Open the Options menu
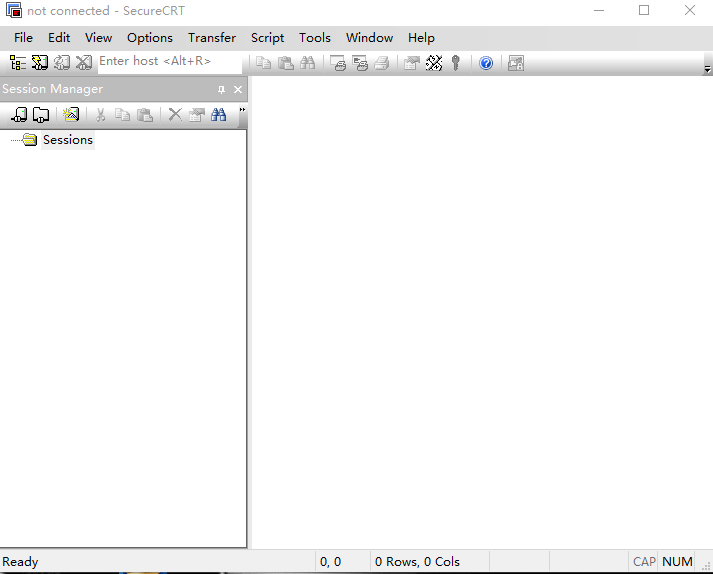Screen dimensions: 713x574 pyautogui.click(x=150, y=38)
